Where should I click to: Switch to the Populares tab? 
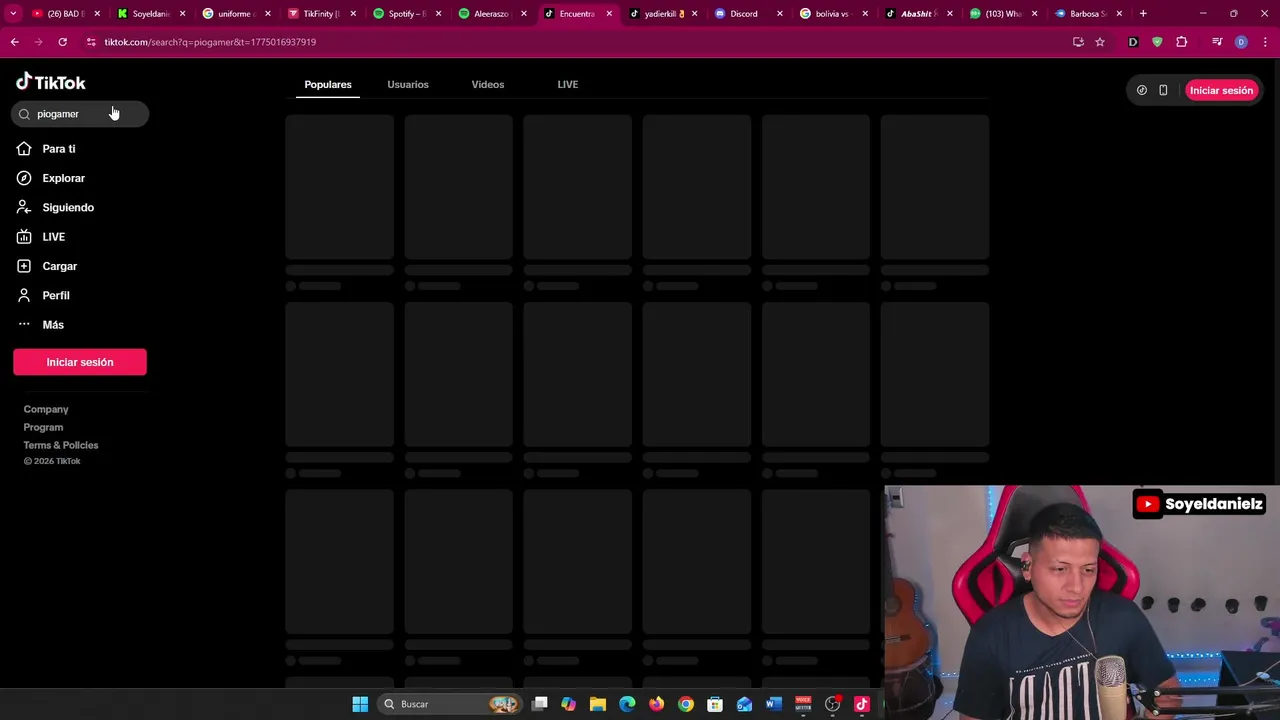tap(328, 84)
